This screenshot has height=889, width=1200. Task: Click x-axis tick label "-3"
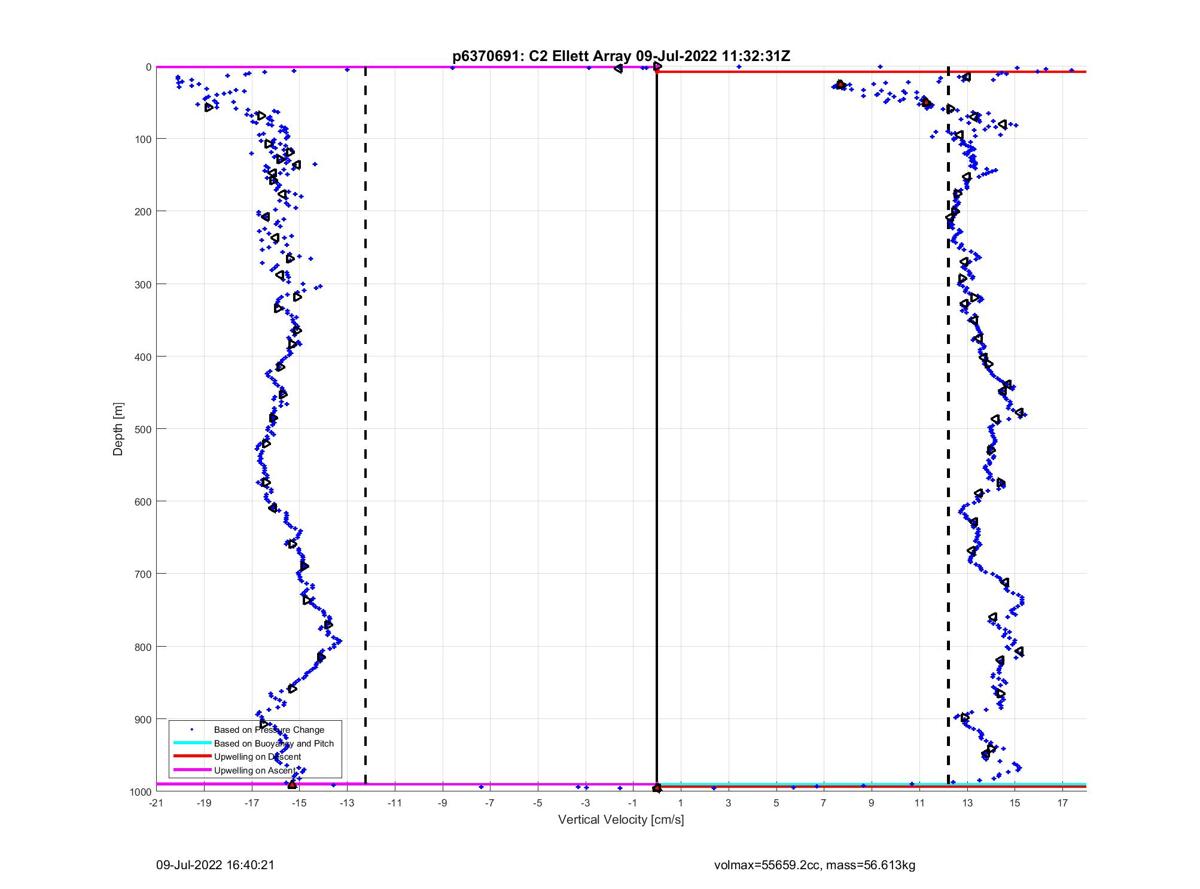pos(585,802)
